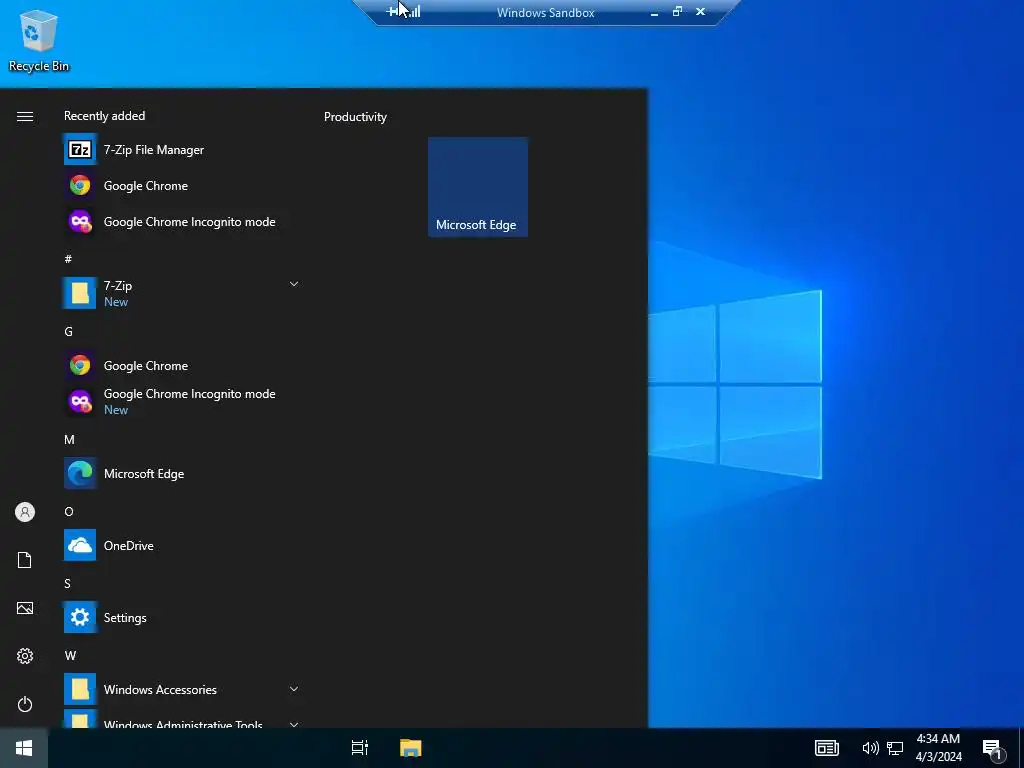
Task: Expand the Windows Accessories chevron
Action: coord(294,689)
